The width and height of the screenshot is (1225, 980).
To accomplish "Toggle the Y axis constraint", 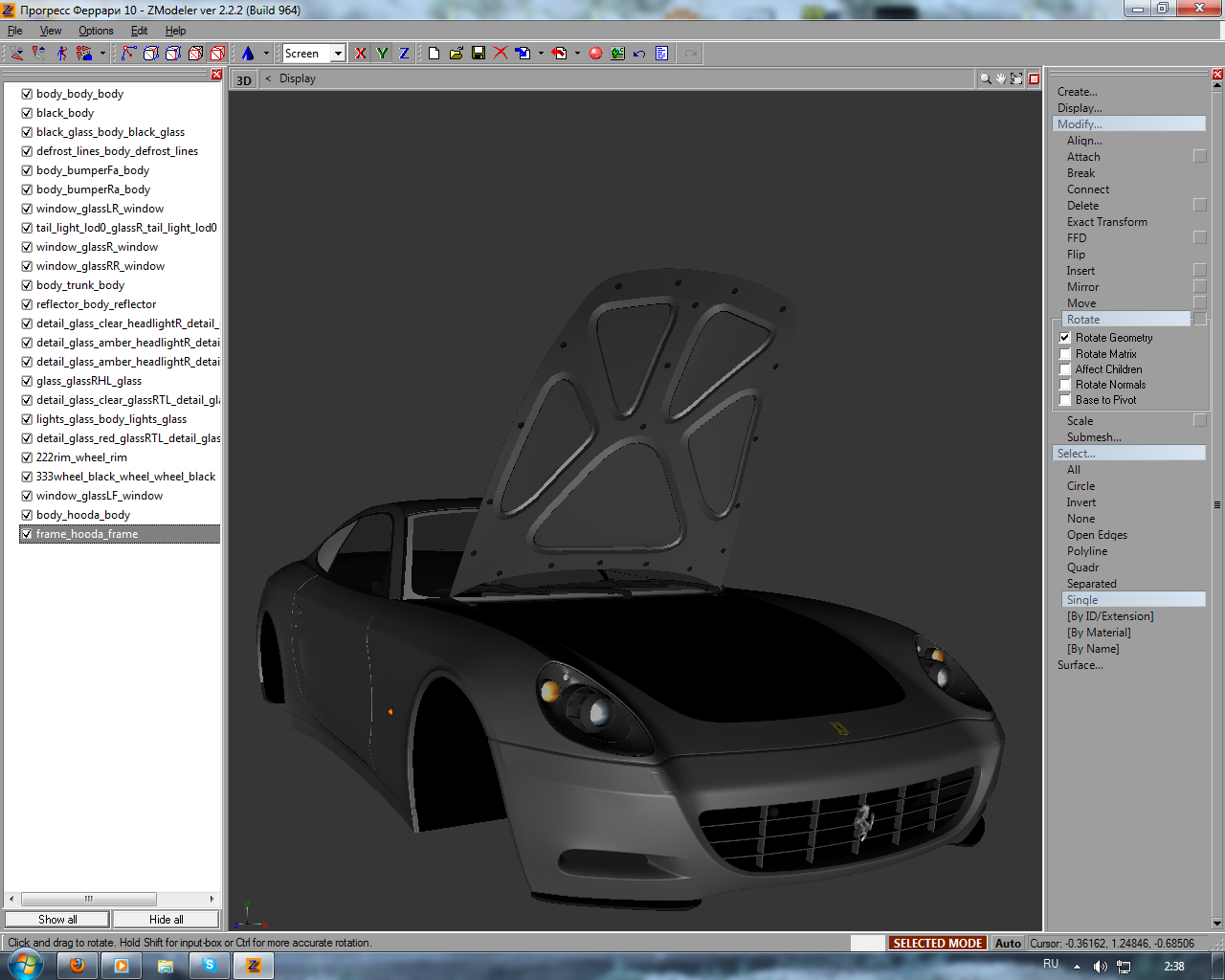I will coord(382,54).
